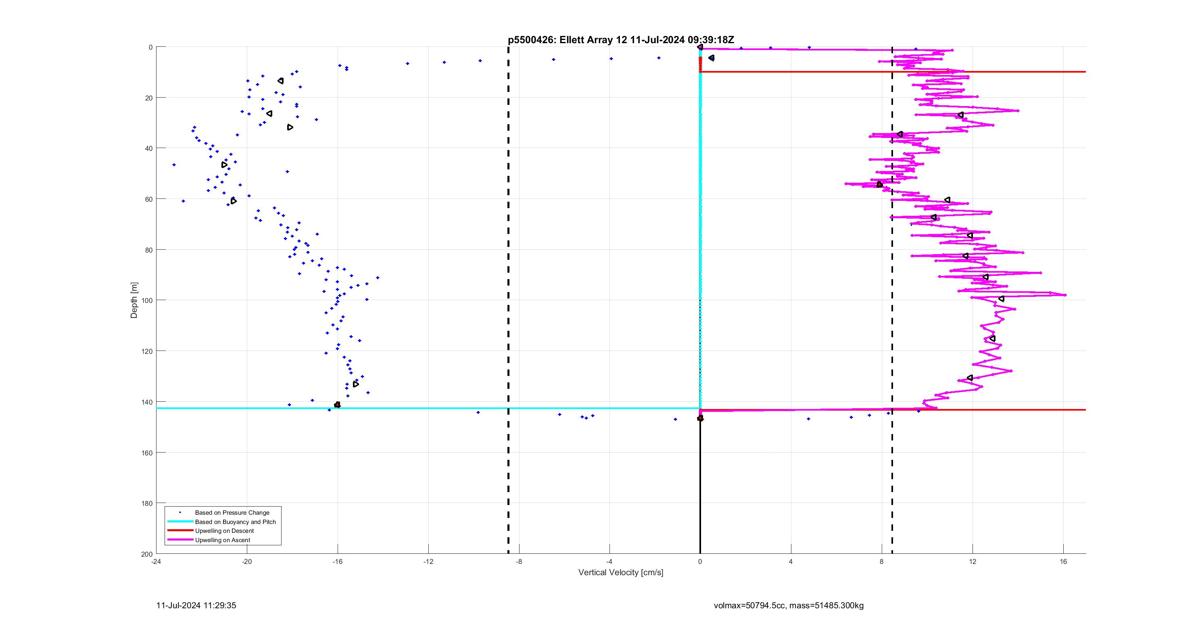The image size is (1200, 622).
Task: Pick the red line sample in legend
Action: coord(179,530)
